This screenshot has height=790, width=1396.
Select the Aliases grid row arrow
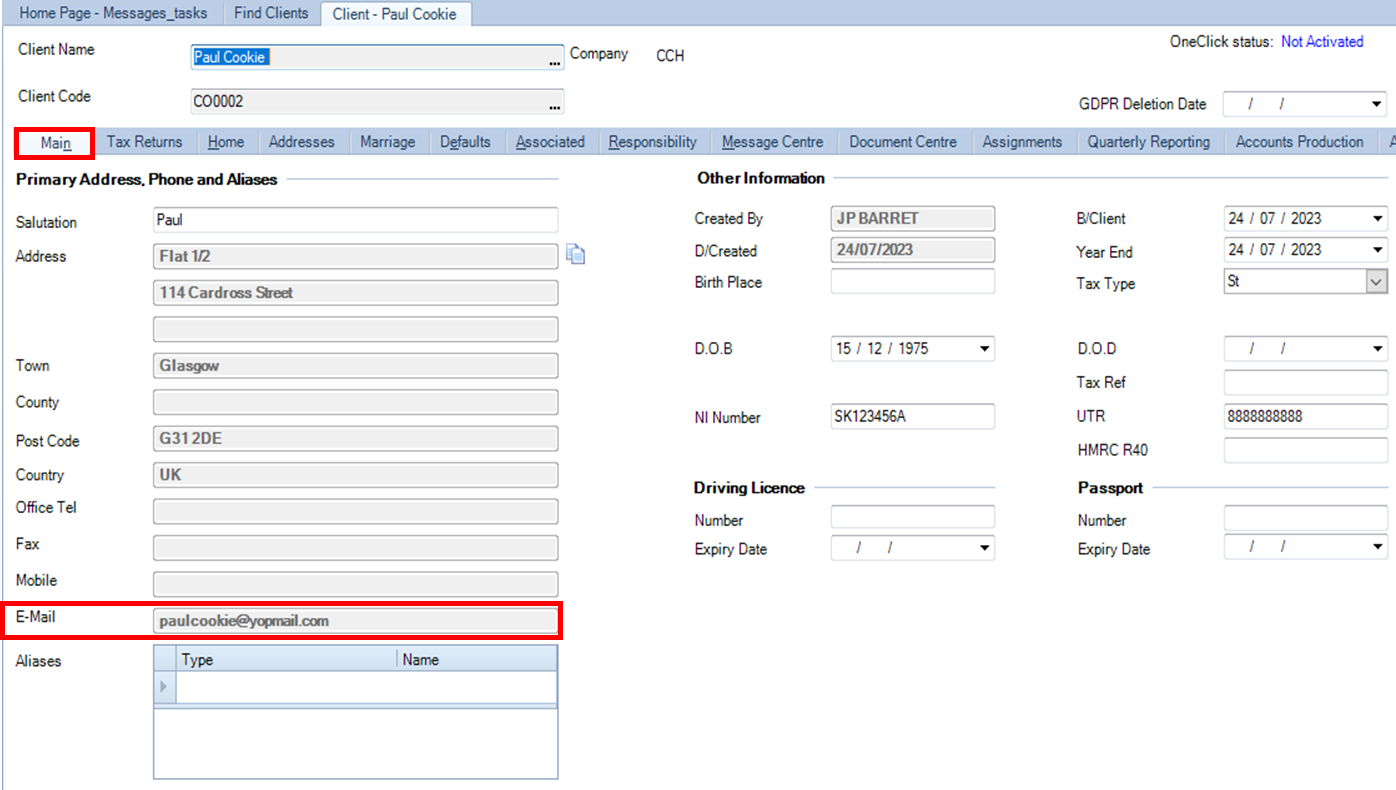[165, 687]
